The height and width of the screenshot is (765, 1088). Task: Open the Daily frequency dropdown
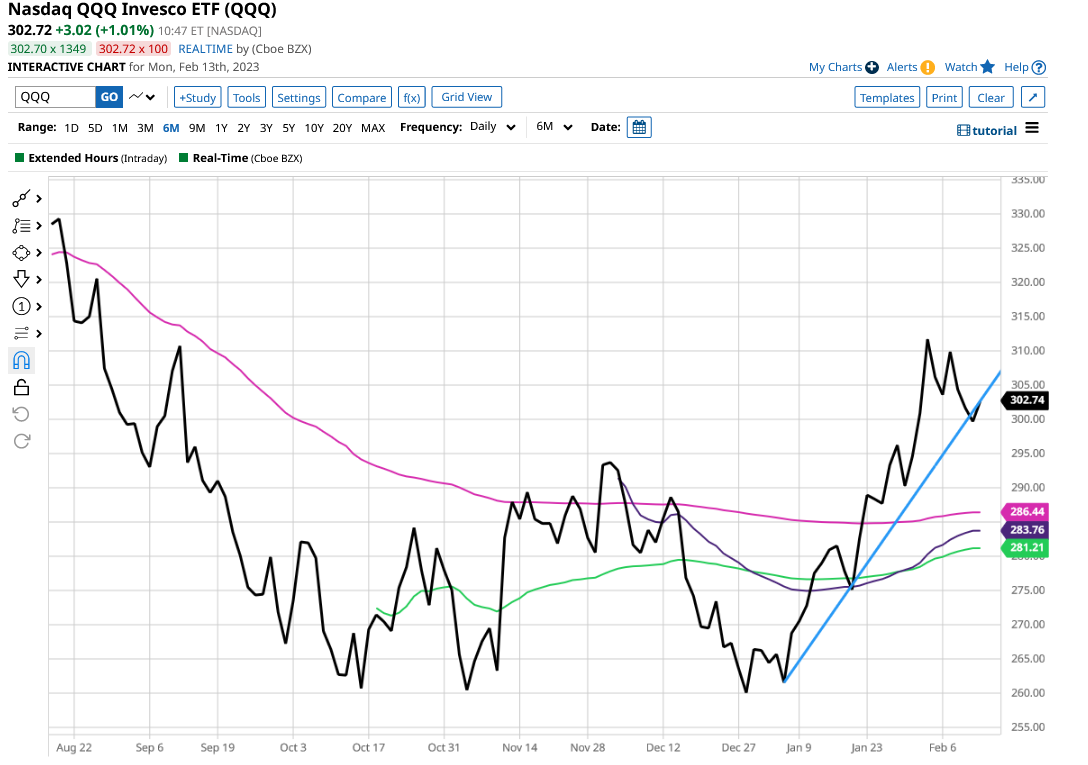[493, 127]
